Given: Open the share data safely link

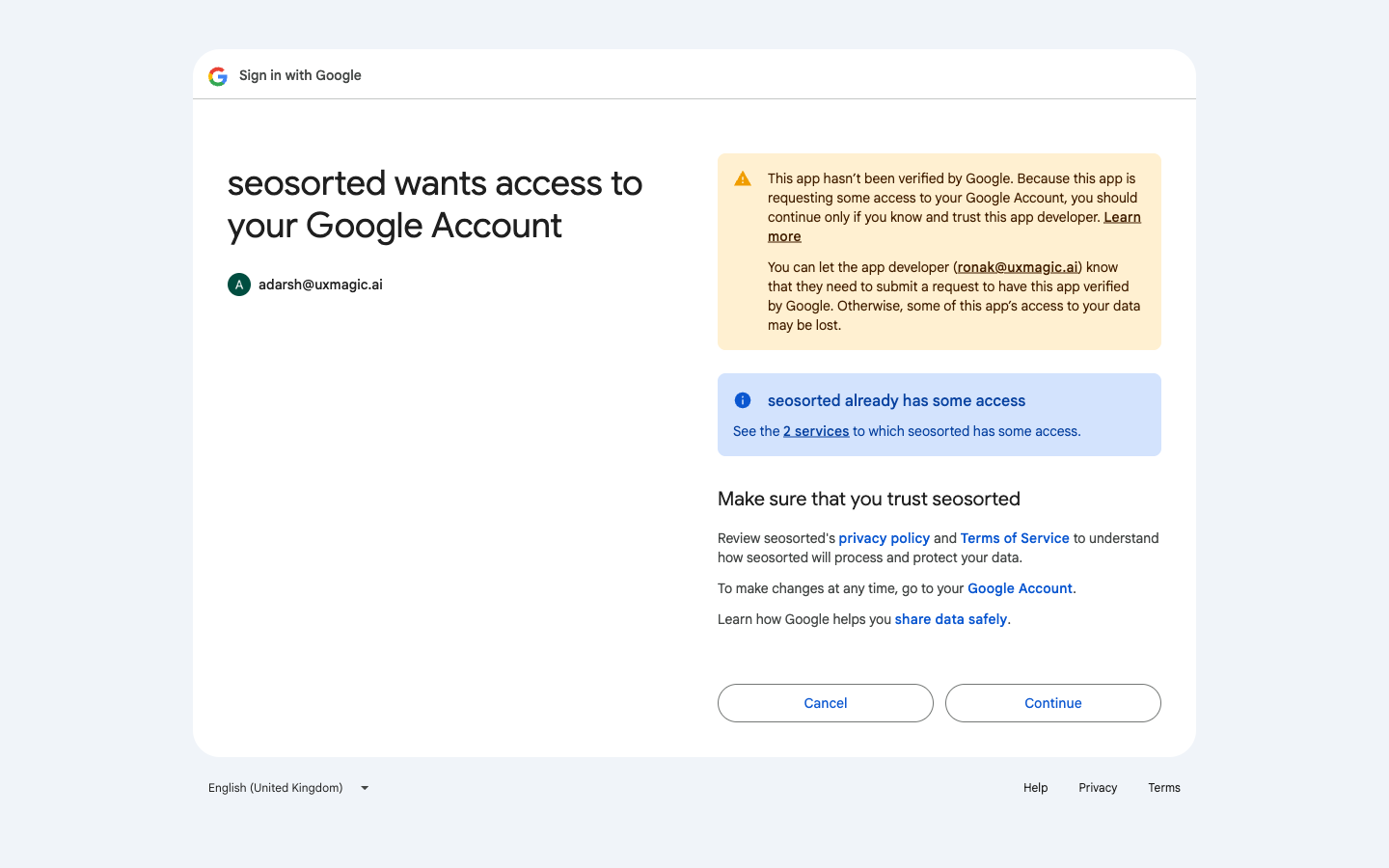Looking at the screenshot, I should [x=951, y=619].
